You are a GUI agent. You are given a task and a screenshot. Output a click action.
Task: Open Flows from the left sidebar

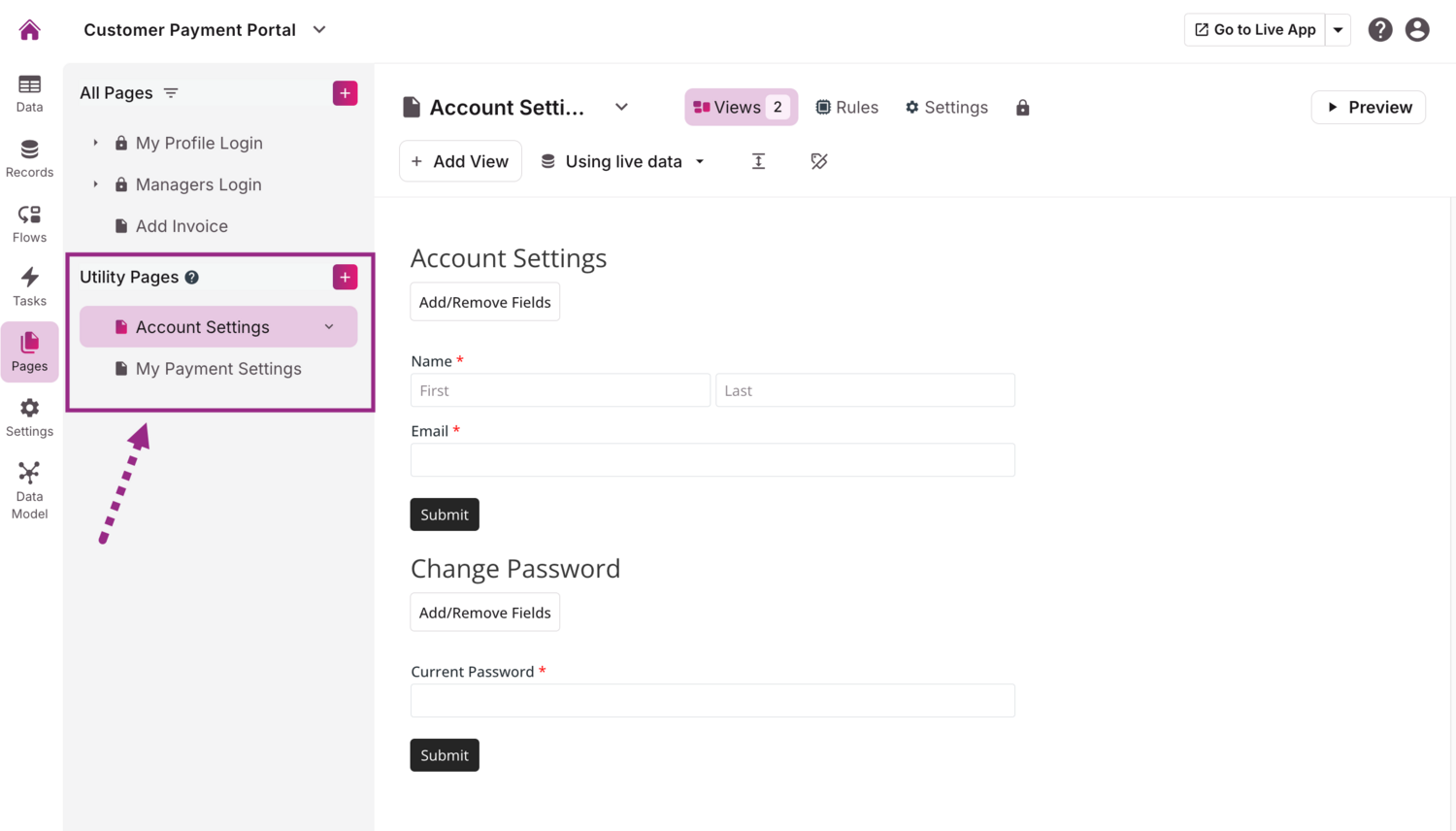29,223
